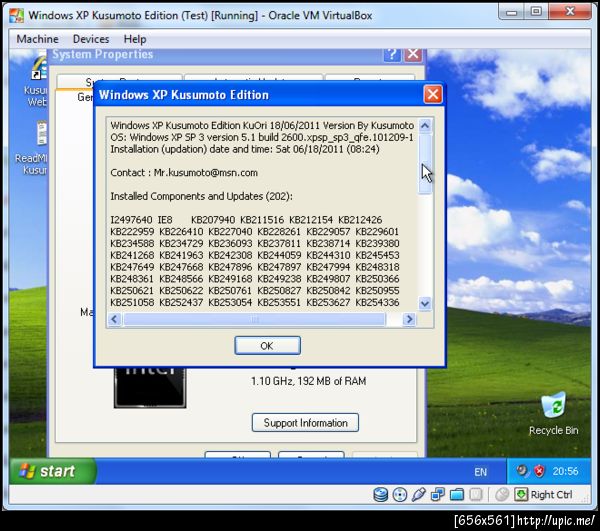Click the KB254336 entry in the updates list
This screenshot has width=600, height=531.
[377, 303]
